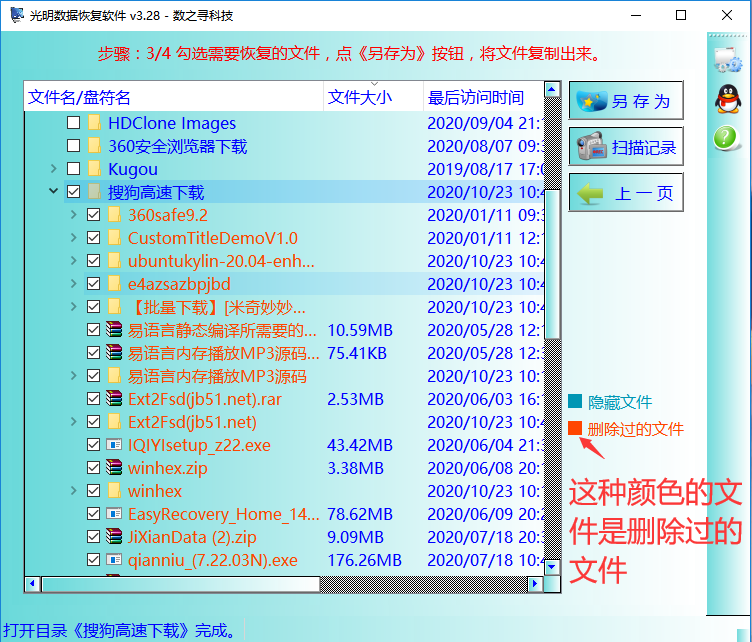Click the e4azsazbpjbd folder icon
The height and width of the screenshot is (642, 752).
[x=114, y=284]
